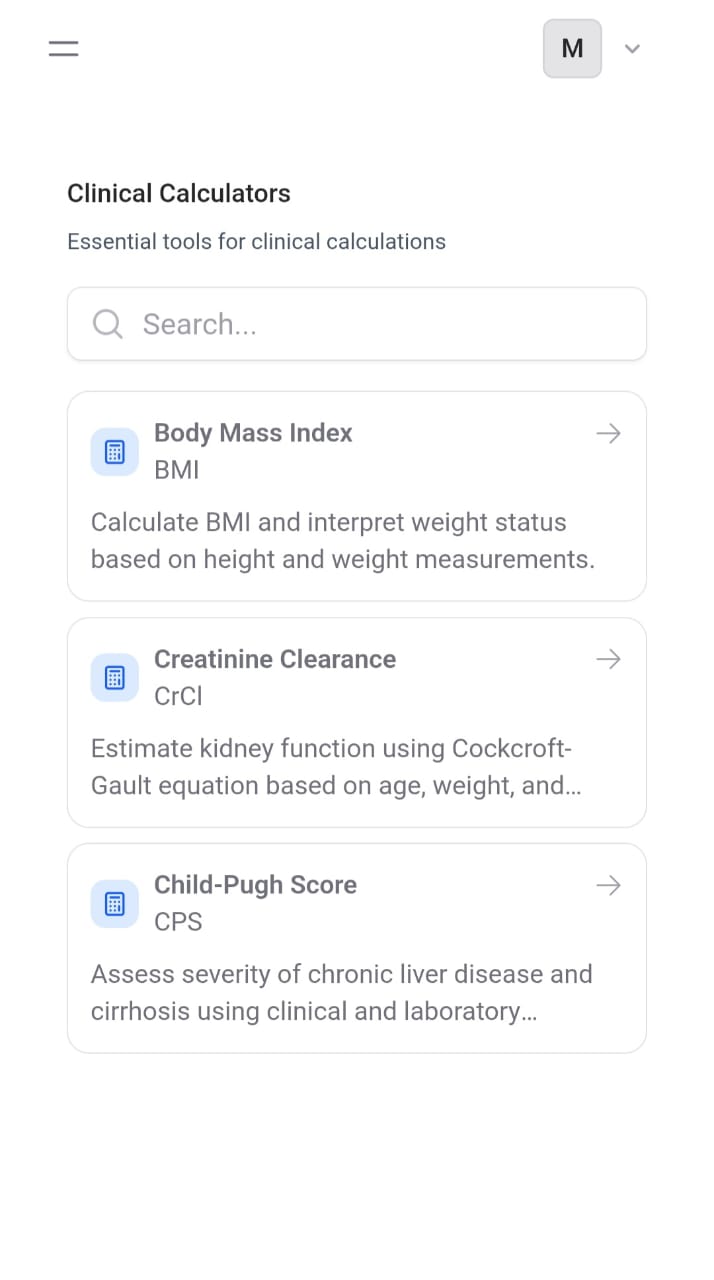The height and width of the screenshot is (1280, 714).
Task: Click the CrCl subtitle label
Action: (x=178, y=696)
